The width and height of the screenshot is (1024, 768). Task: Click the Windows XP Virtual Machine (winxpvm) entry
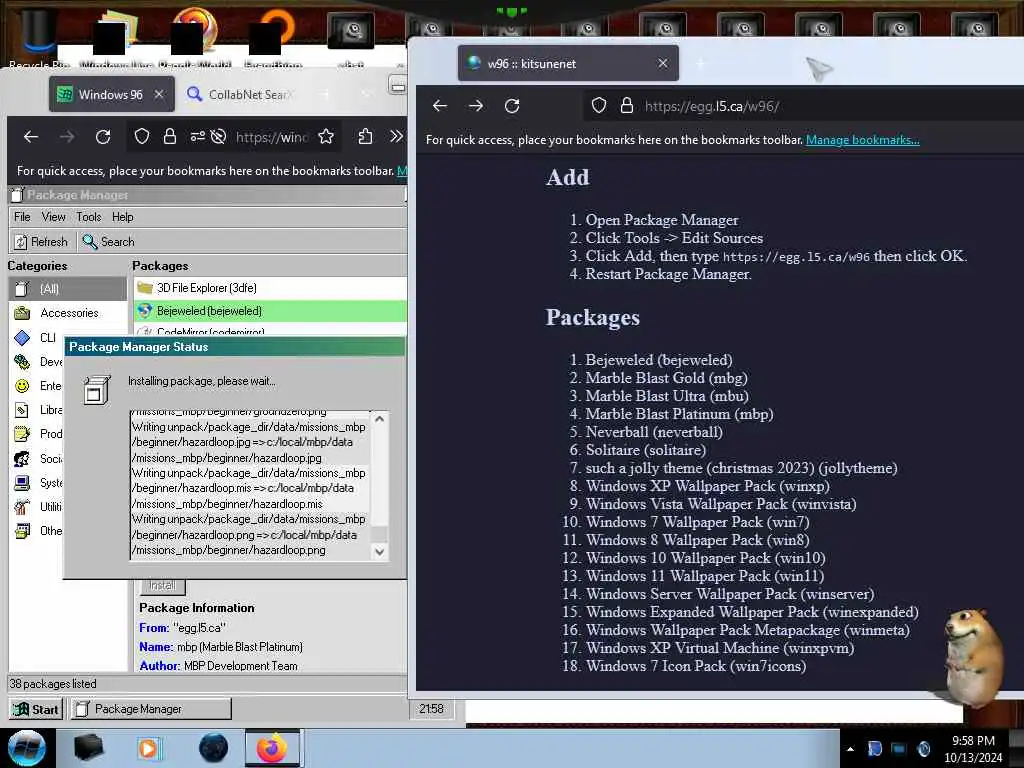[720, 648]
